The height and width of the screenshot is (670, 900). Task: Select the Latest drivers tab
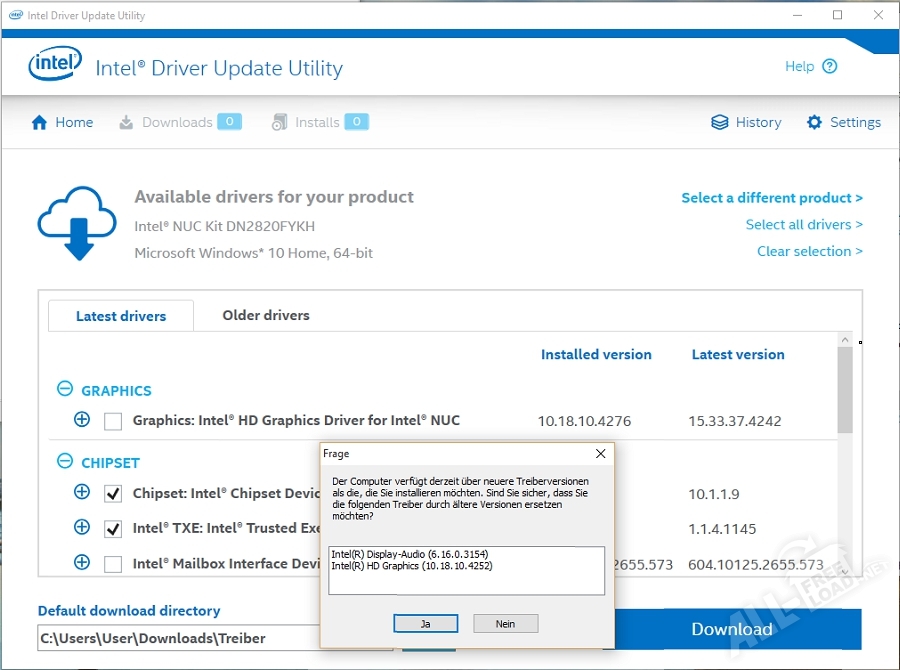121,316
